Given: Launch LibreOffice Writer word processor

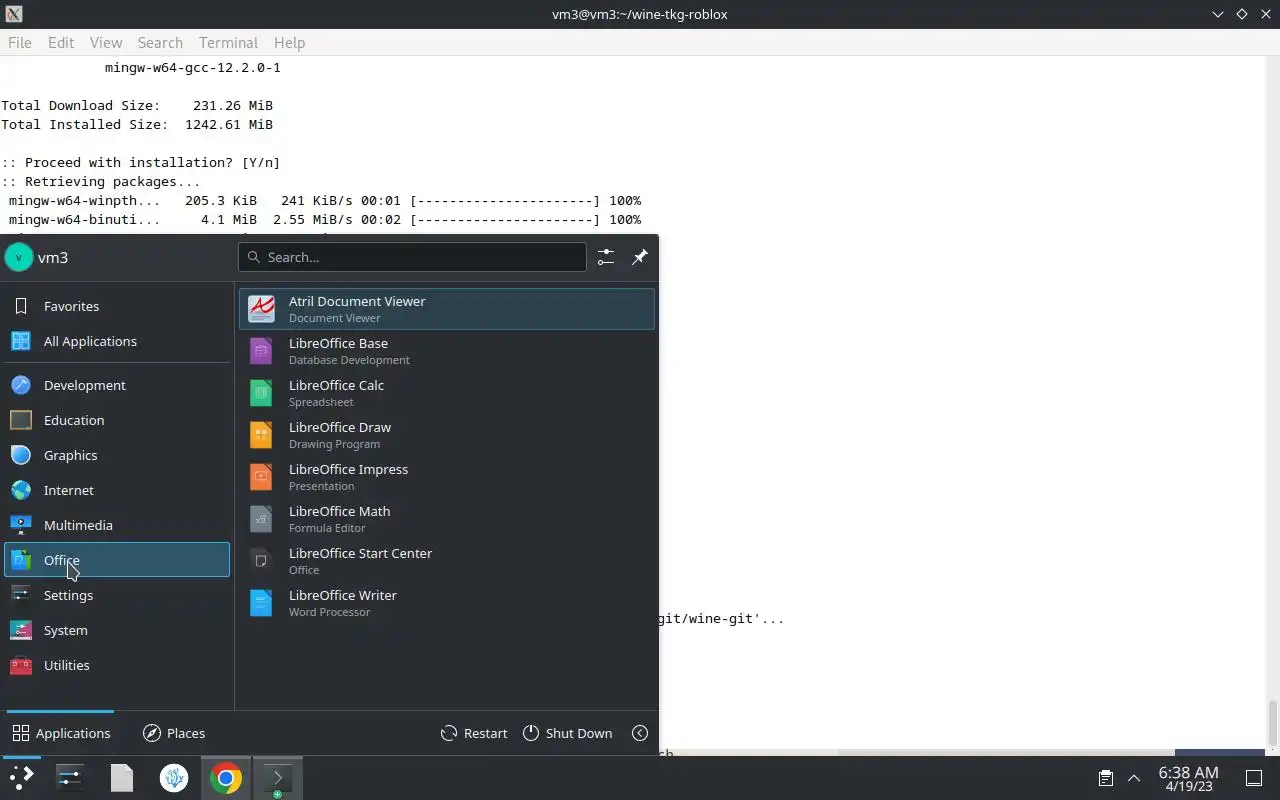Looking at the screenshot, I should click(x=447, y=603).
